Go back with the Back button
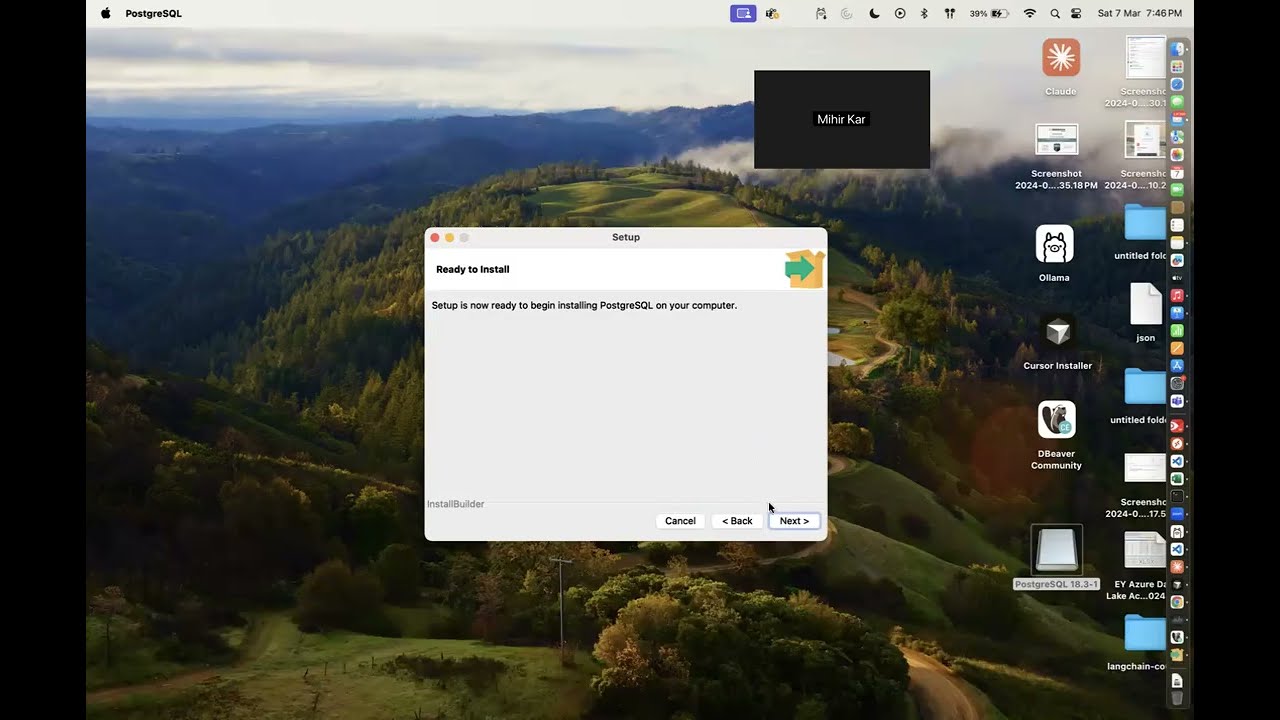 [x=737, y=521]
